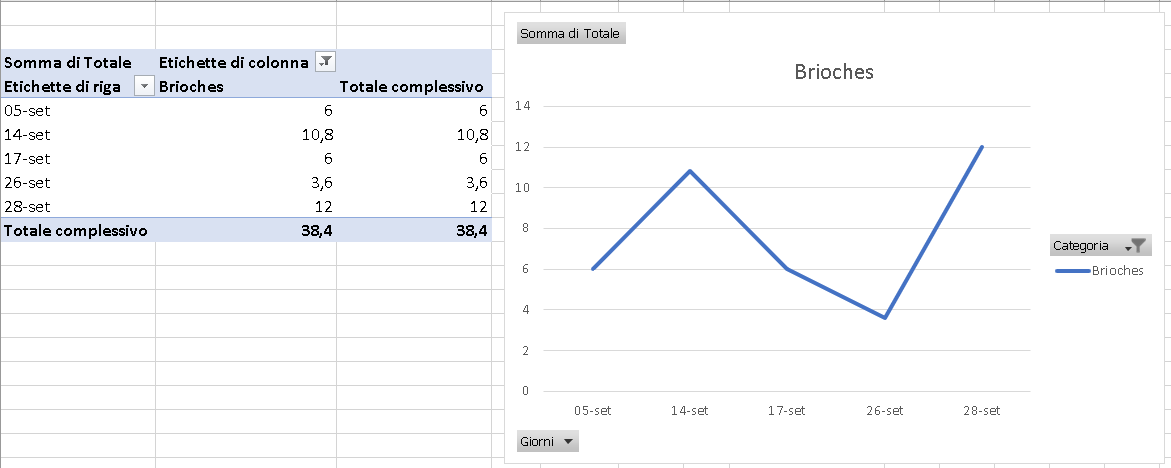Viewport: 1171px width, 468px height.
Task: Select the Brioches chart title
Action: point(833,72)
